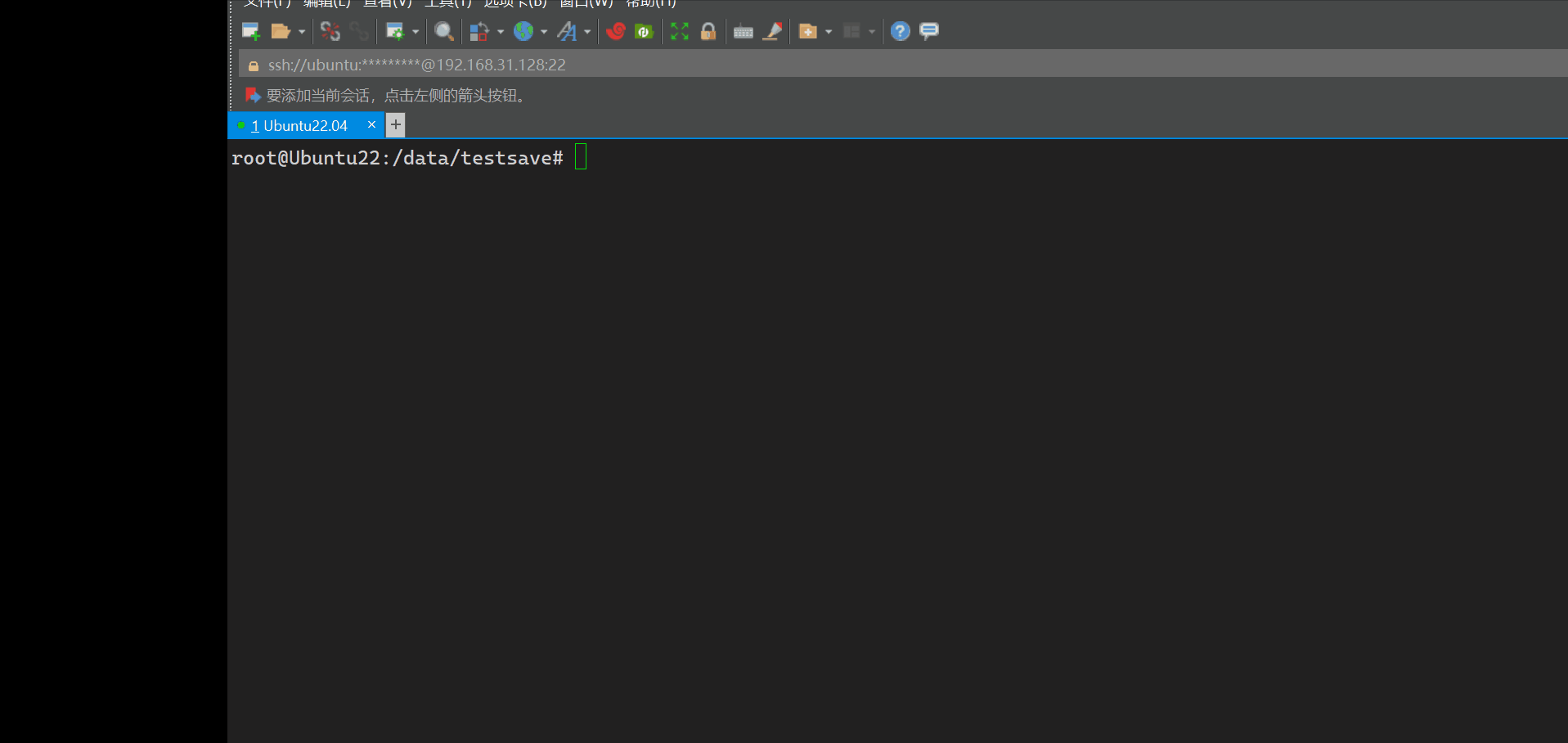Click the Highlight marker icon
Image resolution: width=1568 pixels, height=743 pixels.
click(772, 32)
